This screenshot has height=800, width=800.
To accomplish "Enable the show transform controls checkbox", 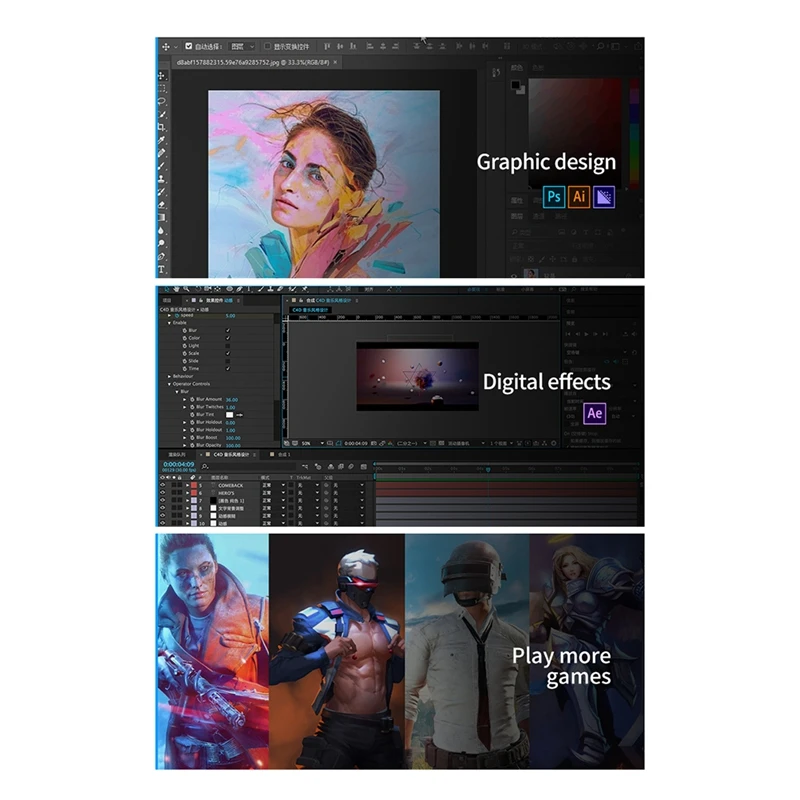I will [x=267, y=46].
